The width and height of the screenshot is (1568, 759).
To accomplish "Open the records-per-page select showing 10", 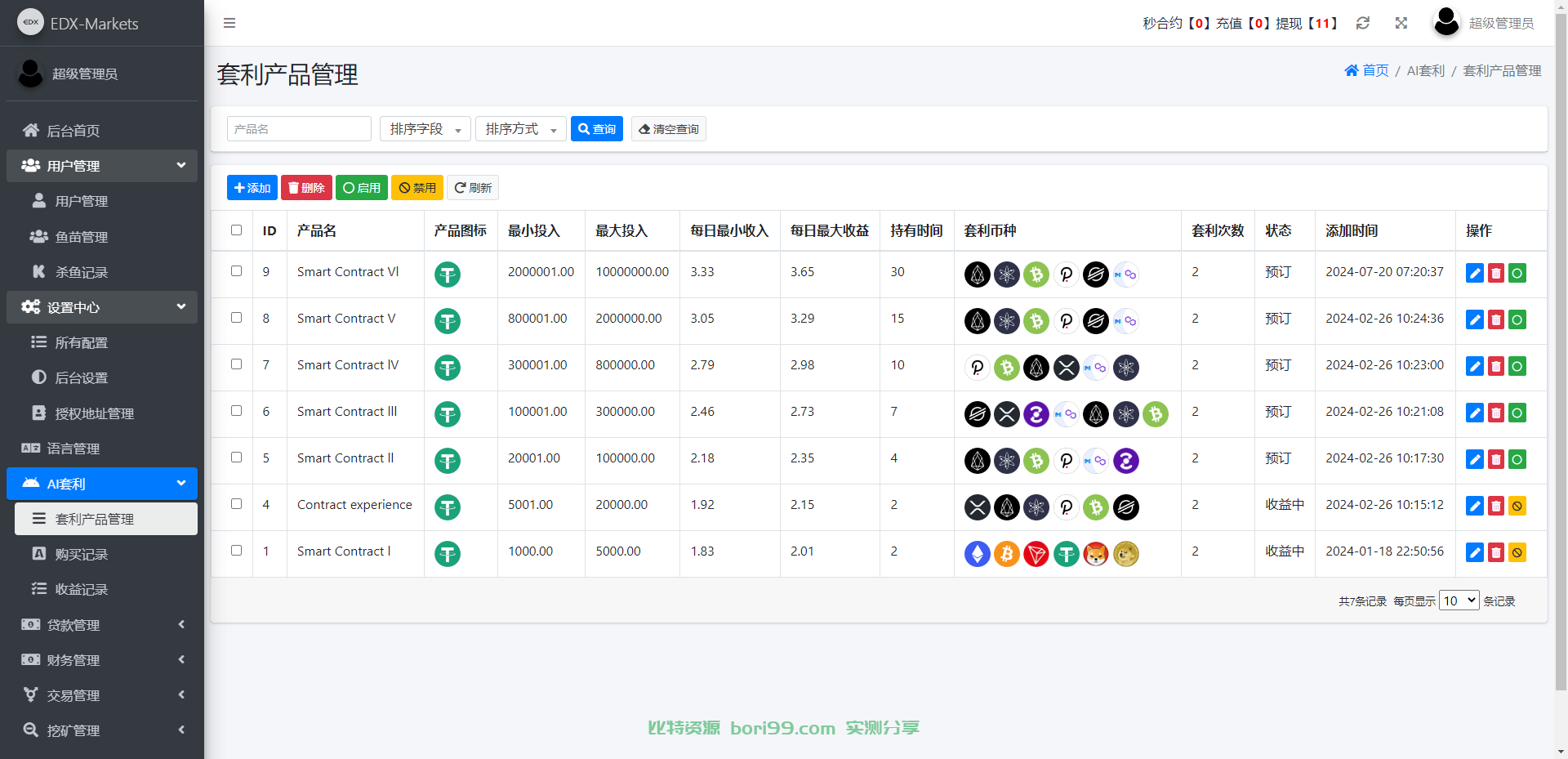I will (1459, 601).
